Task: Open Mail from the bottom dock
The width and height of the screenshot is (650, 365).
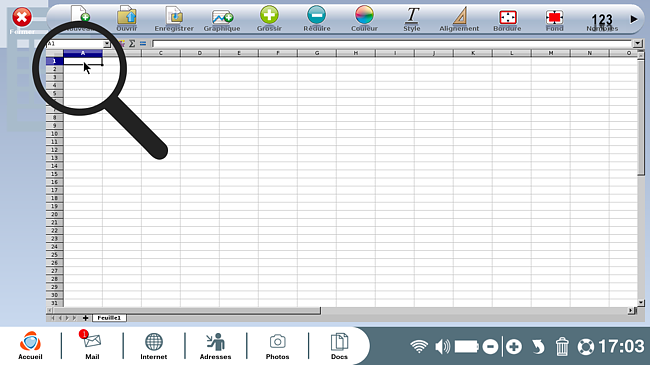Action: coord(92,345)
